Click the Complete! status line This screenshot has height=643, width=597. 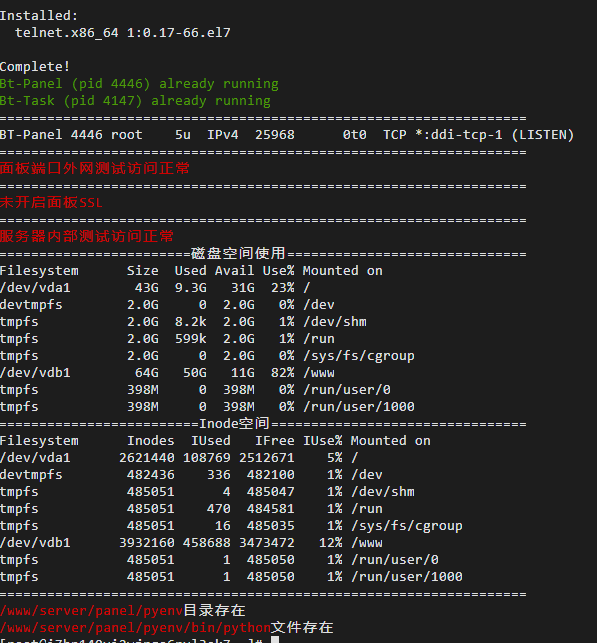click(x=35, y=67)
